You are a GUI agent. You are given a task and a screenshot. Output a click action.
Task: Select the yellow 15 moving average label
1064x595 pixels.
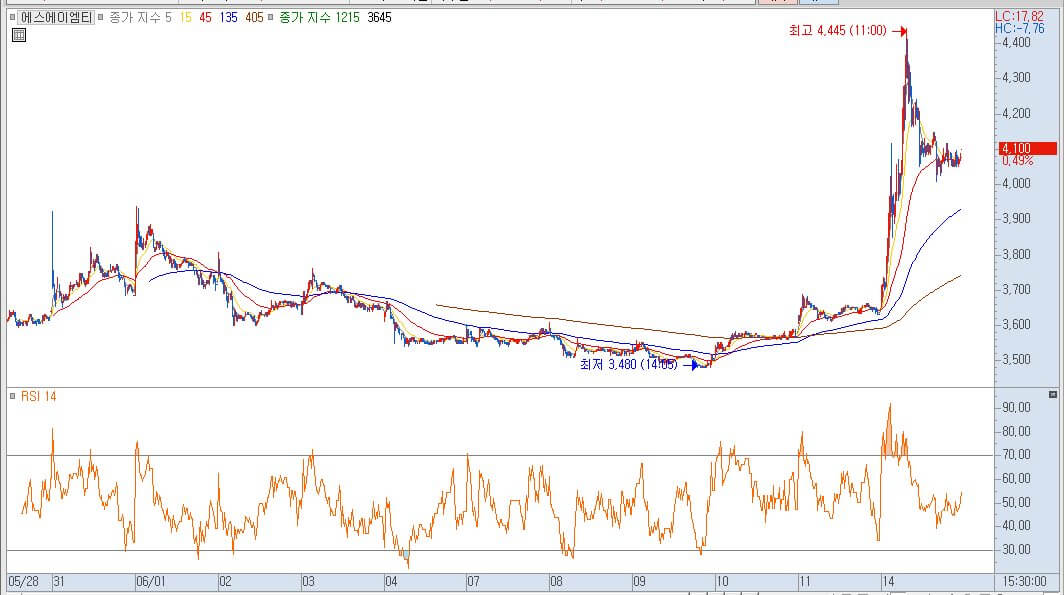pyautogui.click(x=186, y=18)
